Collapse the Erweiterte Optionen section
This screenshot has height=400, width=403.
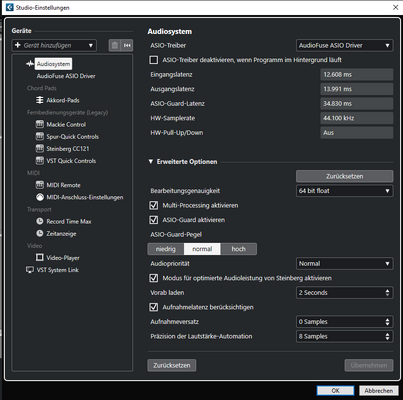(151, 162)
